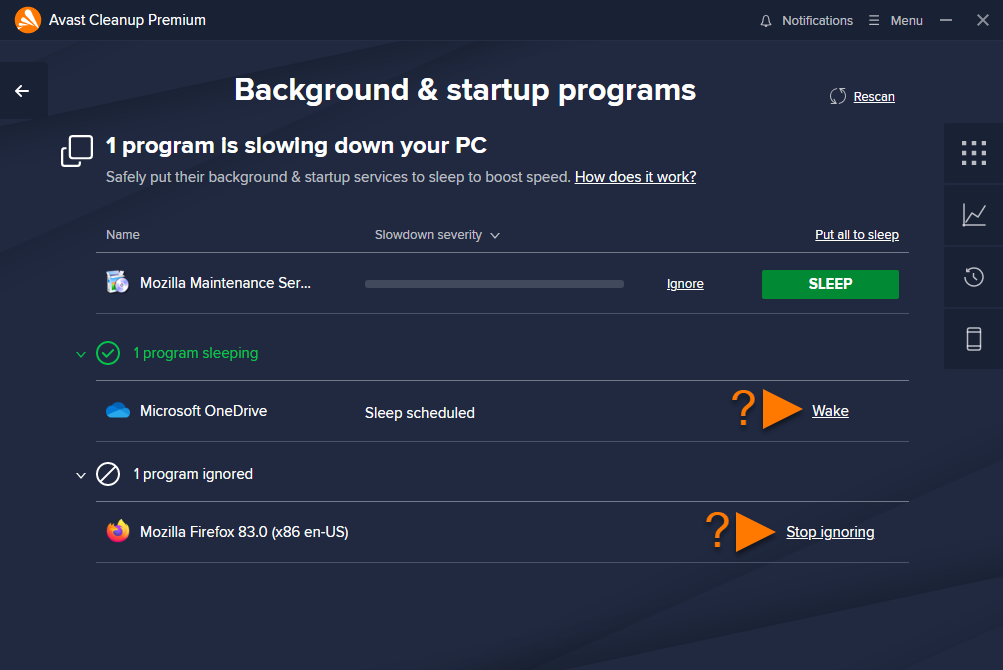Click the Microsoft OneDrive cloud icon
1003x670 pixels.
(118, 411)
